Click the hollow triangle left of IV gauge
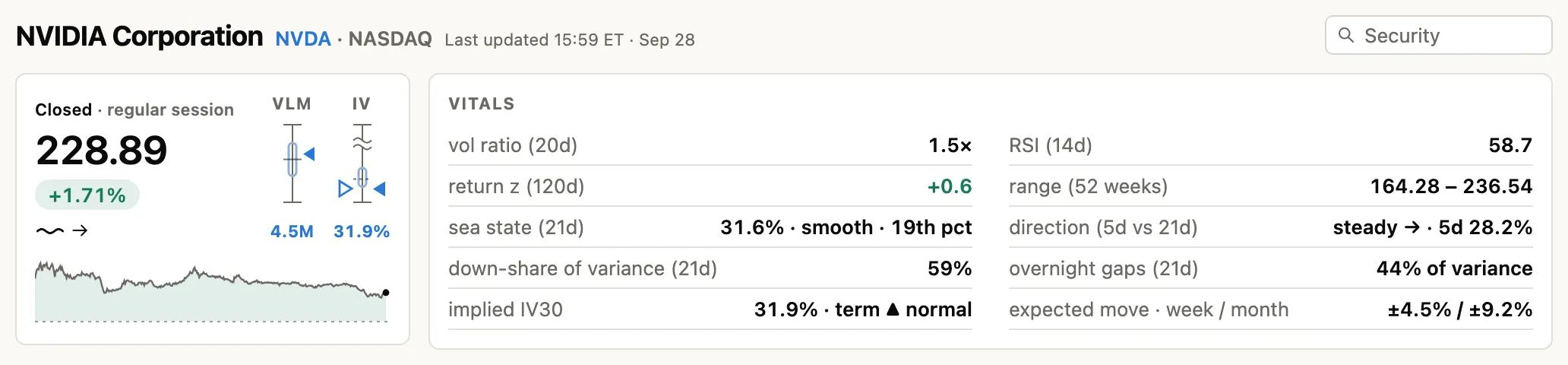 [345, 189]
